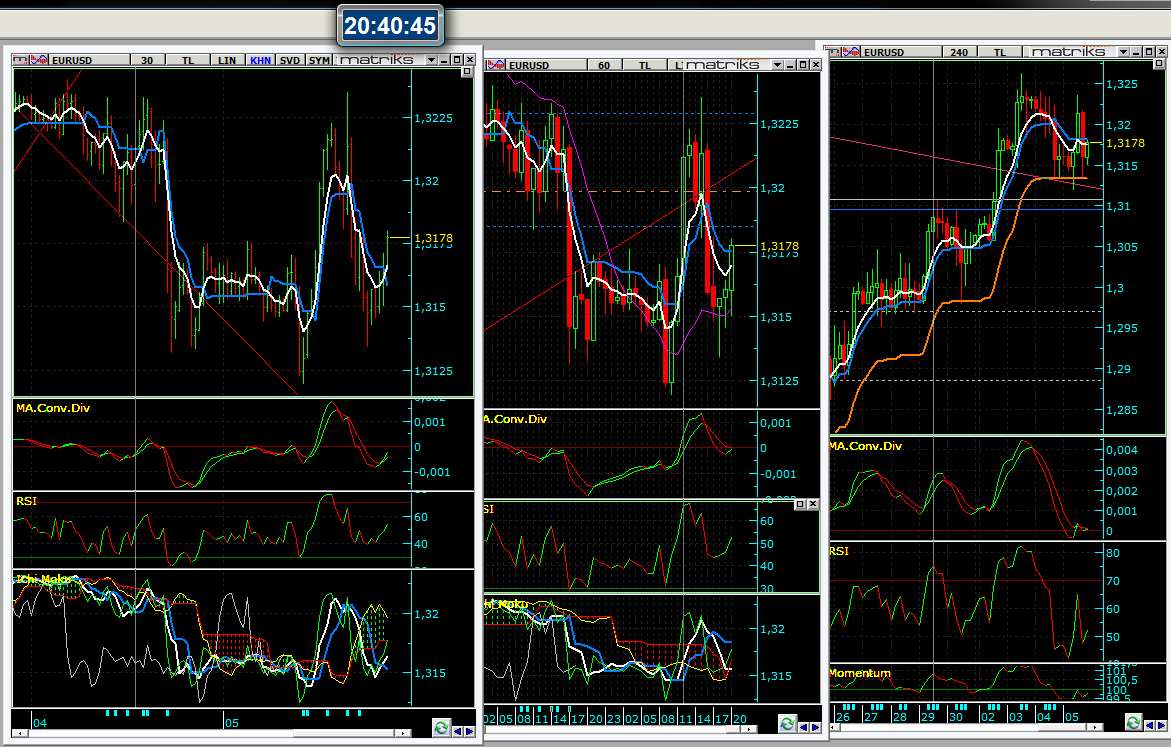
Task: Click the 20:40:45 clock display
Action: point(390,26)
